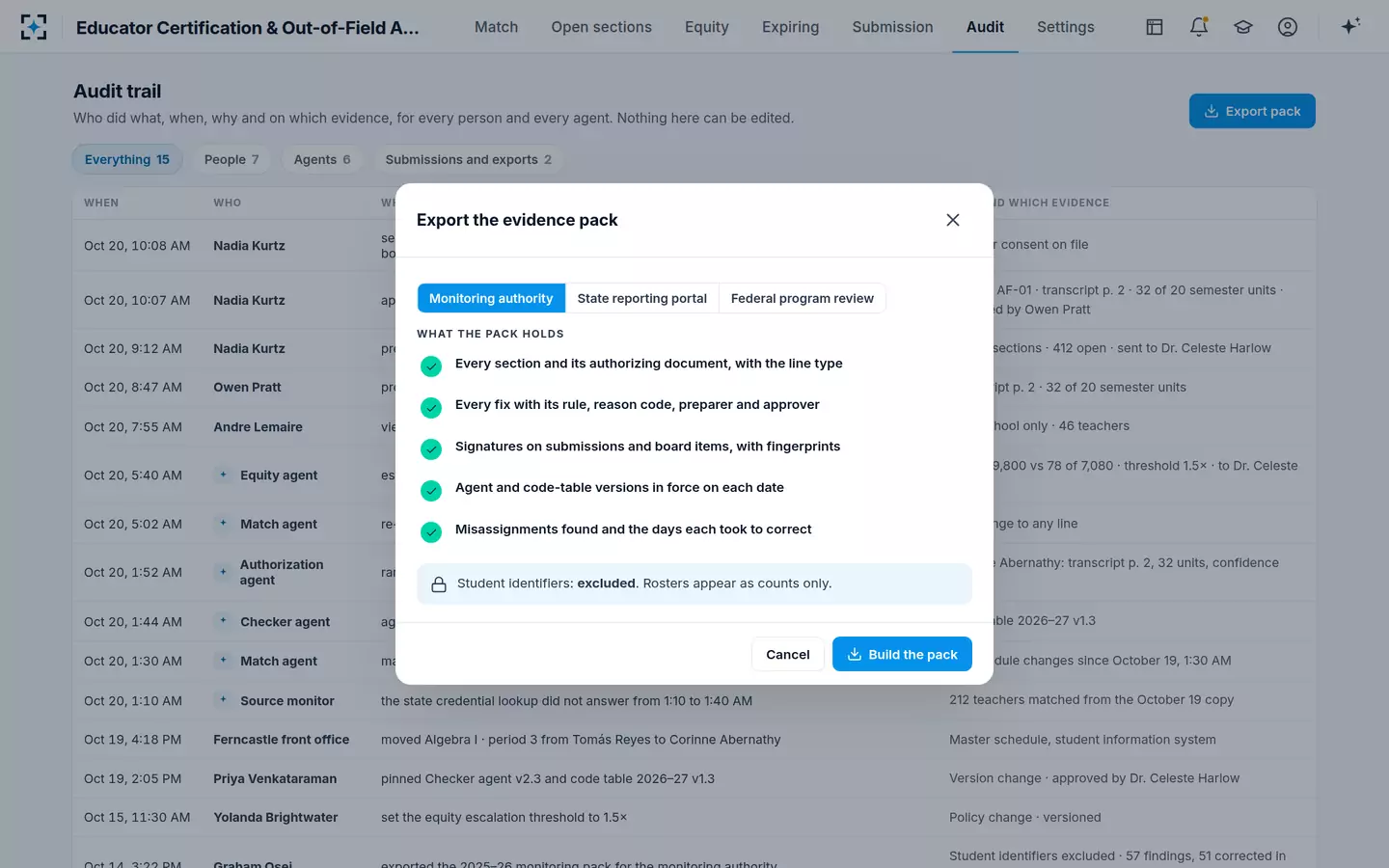Click checkmark next to 'Signatures on submissions'
Screen dimensions: 1389x868
[x=431, y=448]
